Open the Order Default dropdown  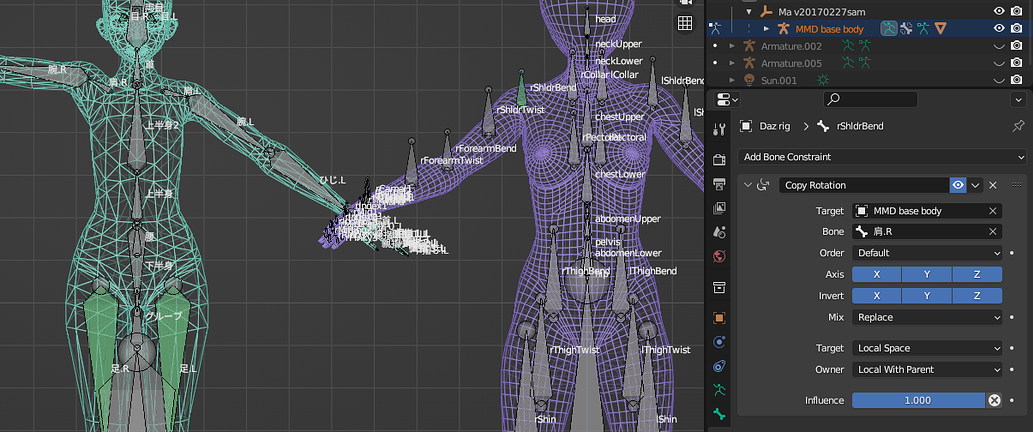tap(927, 253)
